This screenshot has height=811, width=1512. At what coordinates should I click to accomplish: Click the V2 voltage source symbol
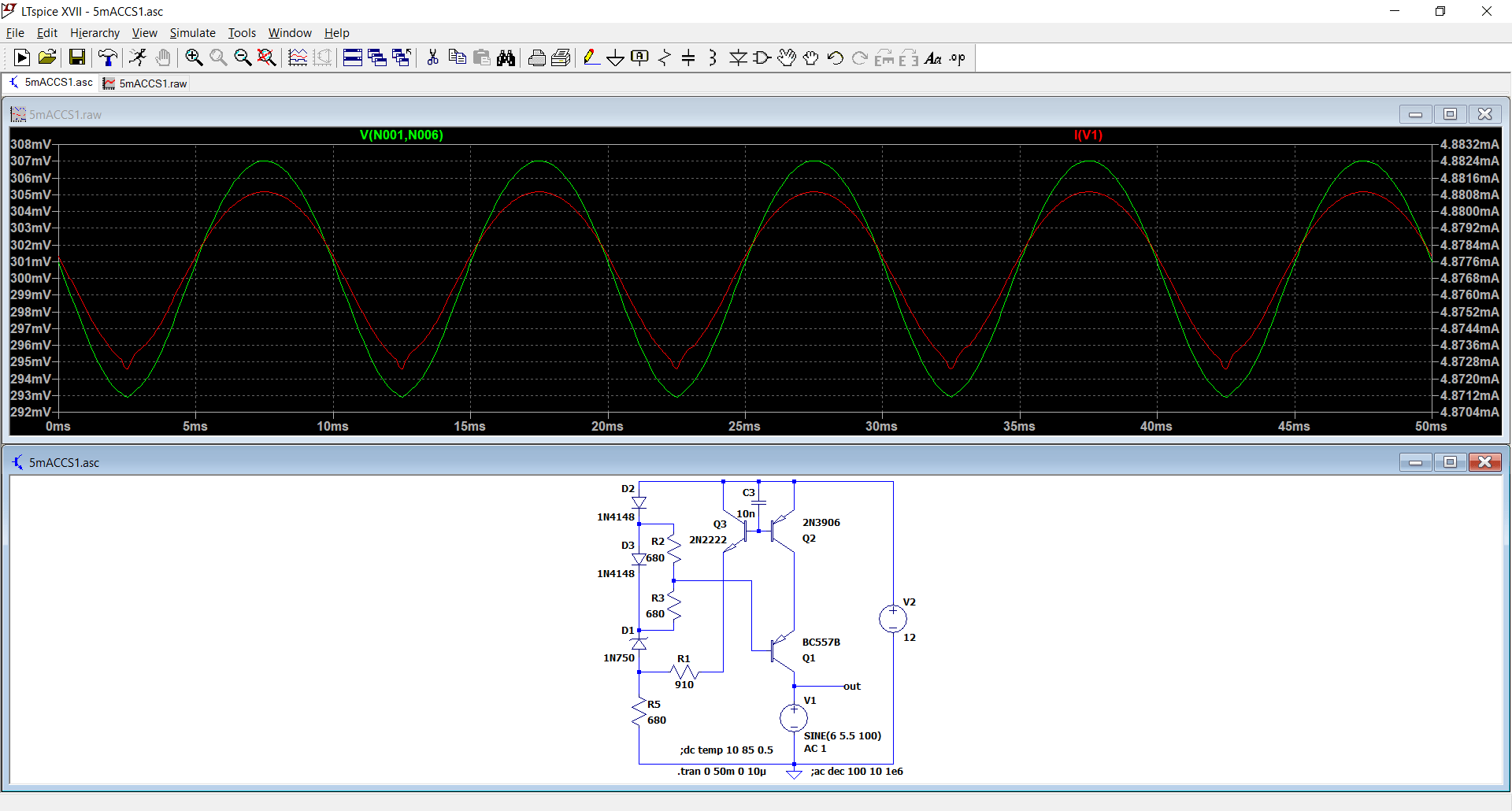click(x=893, y=619)
